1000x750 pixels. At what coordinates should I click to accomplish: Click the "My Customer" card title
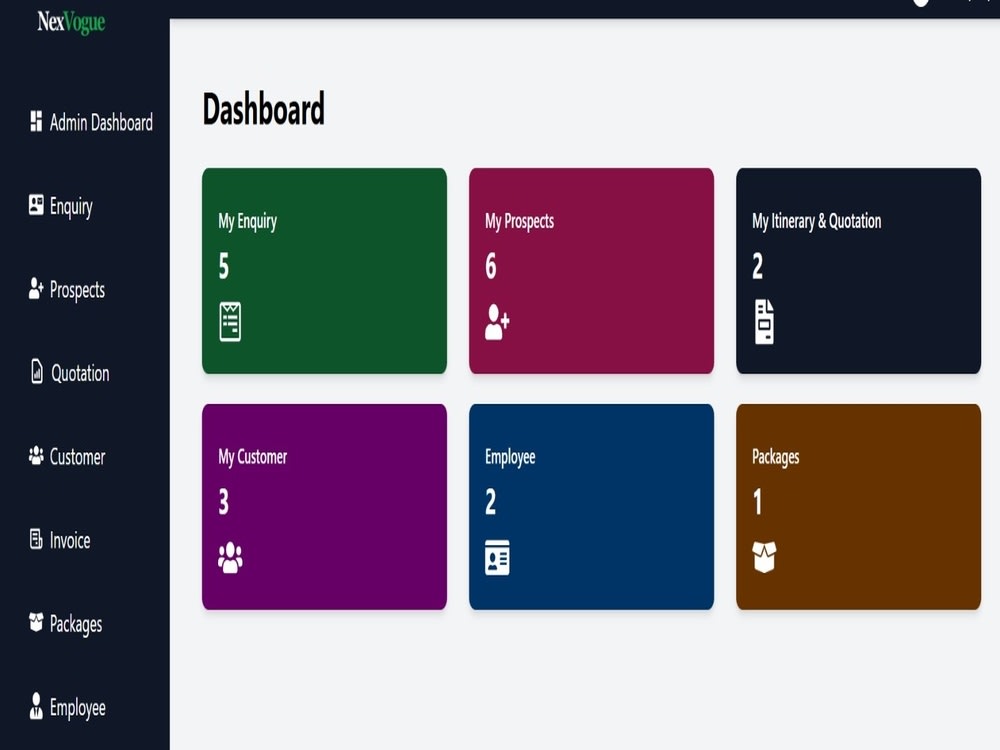tap(253, 457)
